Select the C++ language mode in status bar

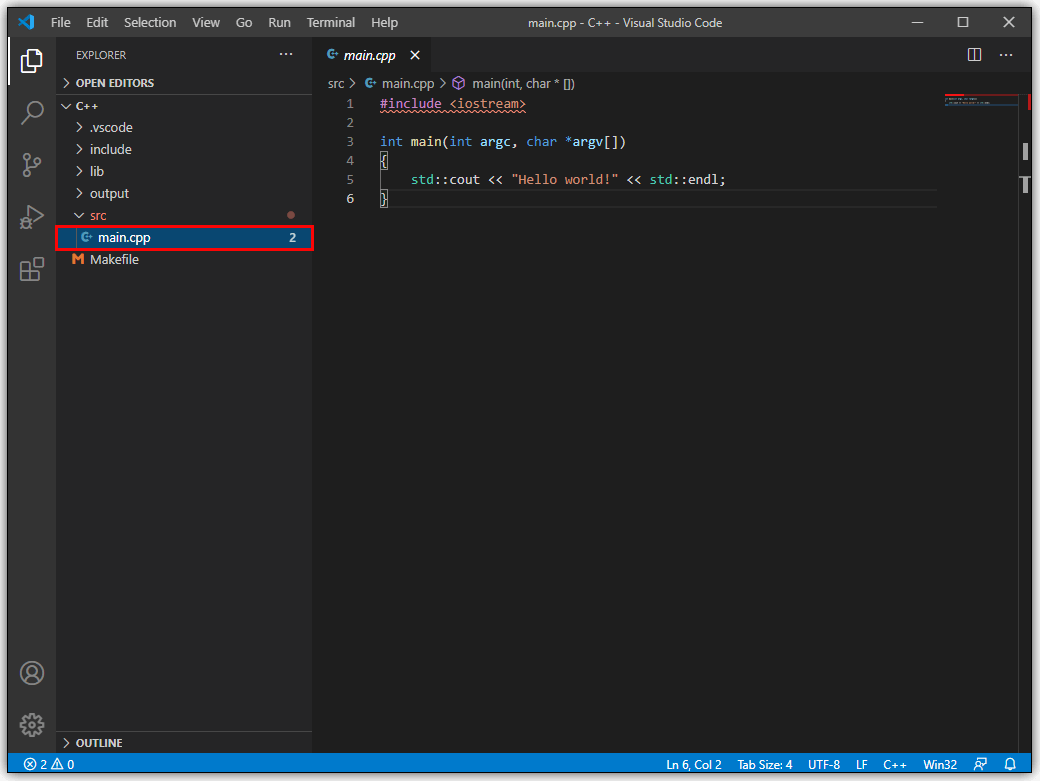click(x=895, y=764)
